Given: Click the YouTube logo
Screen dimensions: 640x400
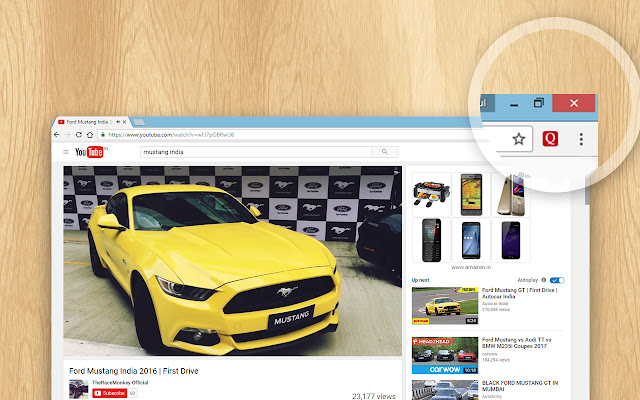Looking at the screenshot, I should 89,152.
